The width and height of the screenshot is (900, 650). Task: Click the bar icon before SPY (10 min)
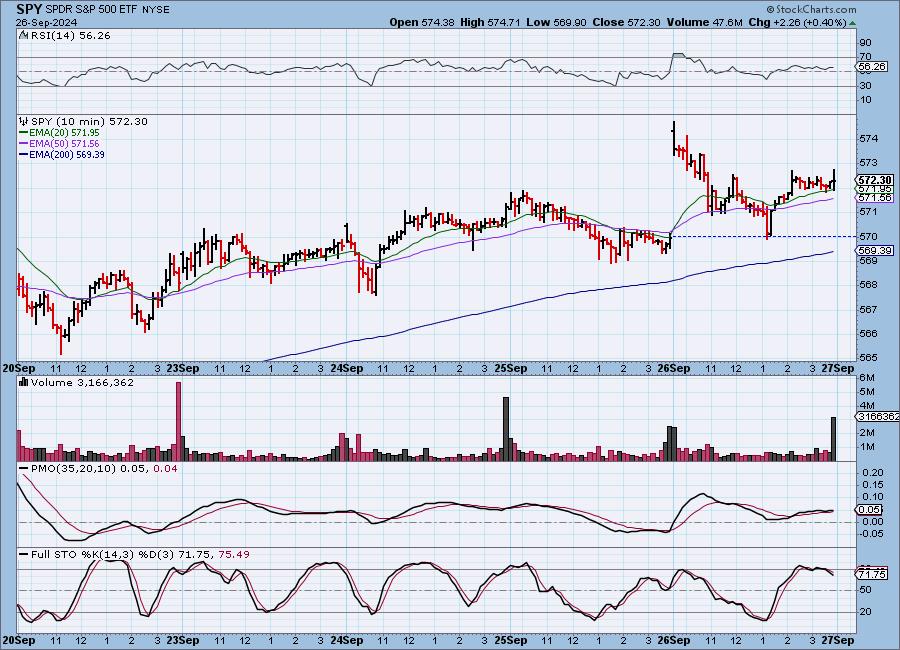click(24, 121)
